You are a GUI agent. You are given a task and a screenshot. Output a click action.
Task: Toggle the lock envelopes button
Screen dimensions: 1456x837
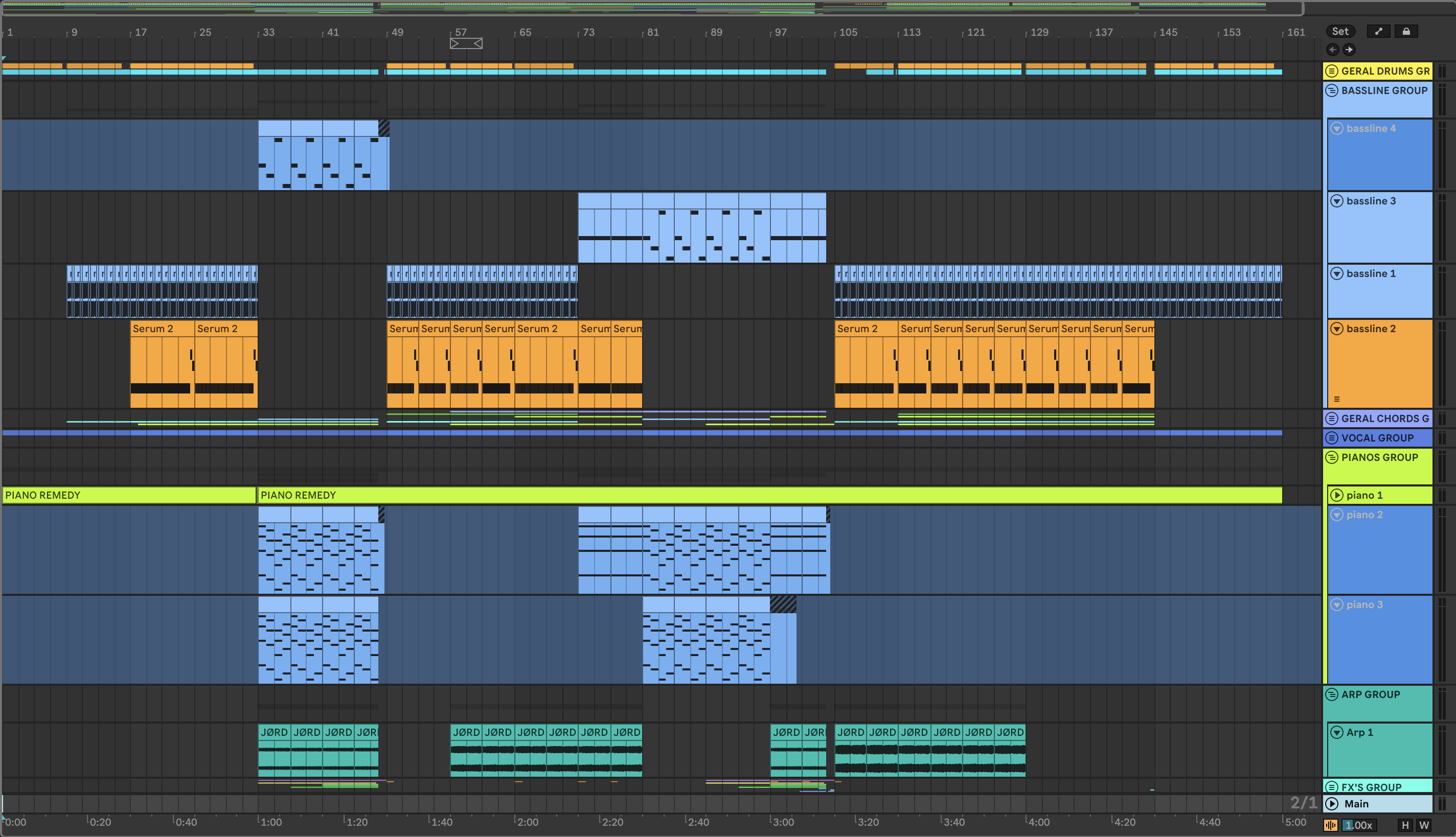1406,32
